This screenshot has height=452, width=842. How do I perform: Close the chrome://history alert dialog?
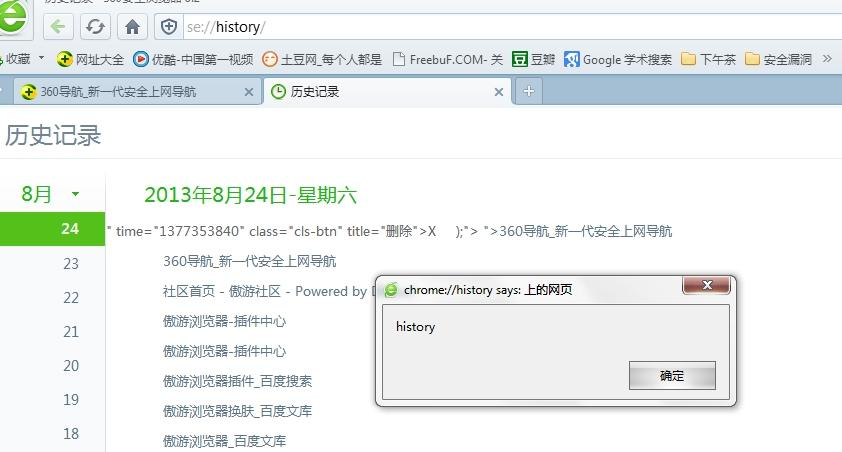(x=706, y=285)
